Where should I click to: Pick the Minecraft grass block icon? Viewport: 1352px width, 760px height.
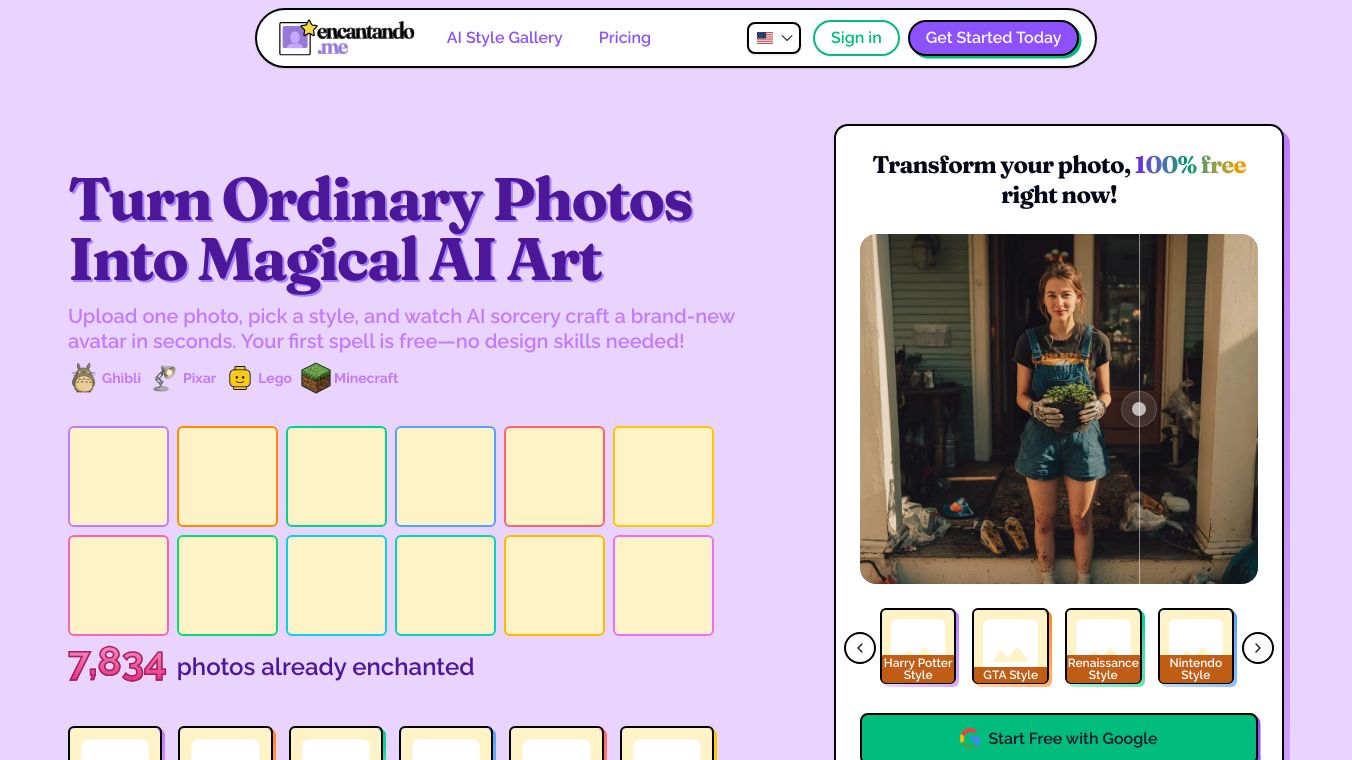(x=316, y=378)
